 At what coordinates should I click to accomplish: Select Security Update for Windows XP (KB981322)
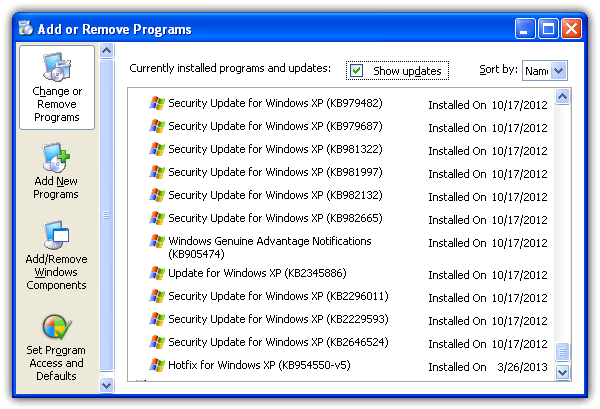[275, 149]
